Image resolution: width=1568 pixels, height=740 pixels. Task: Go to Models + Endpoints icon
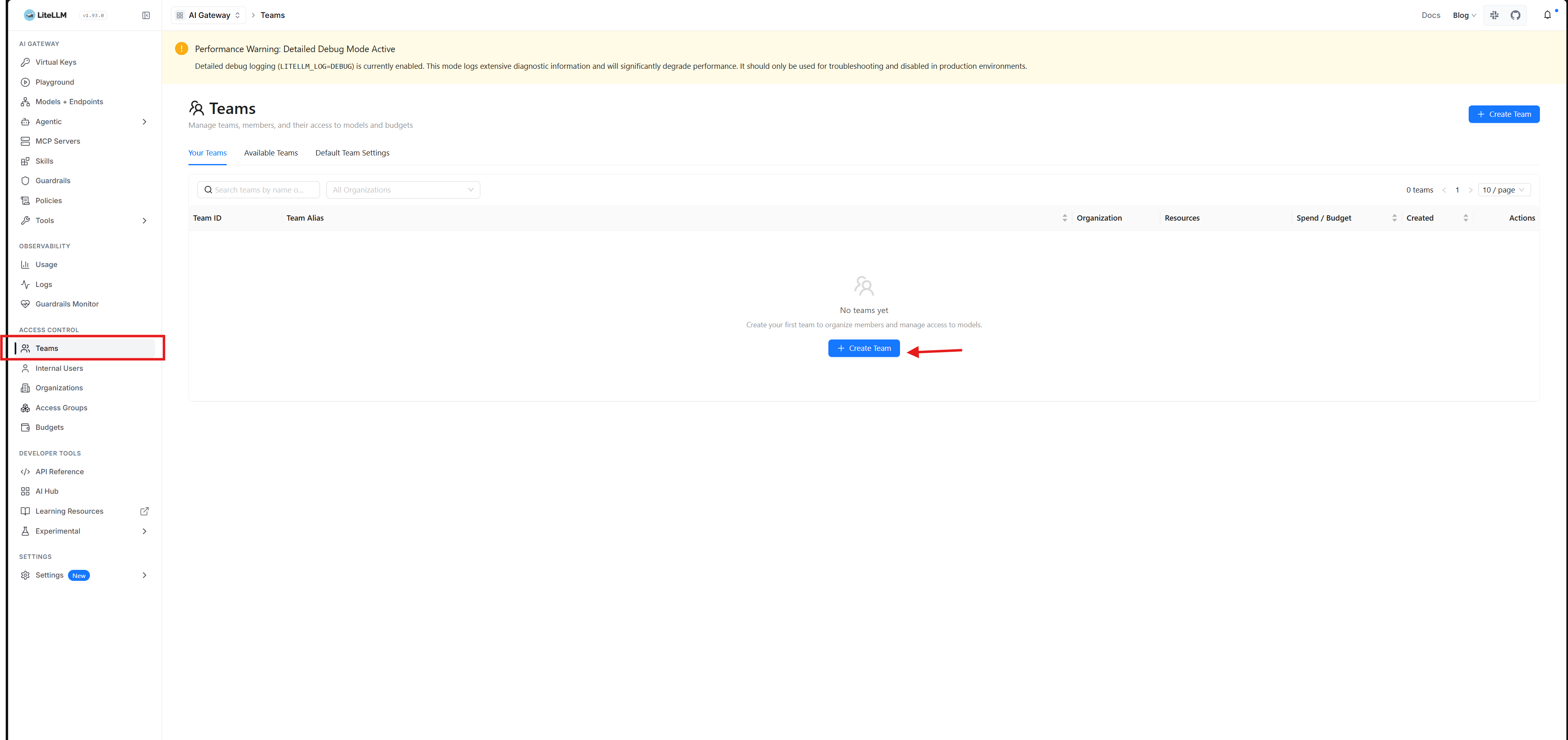click(x=25, y=102)
